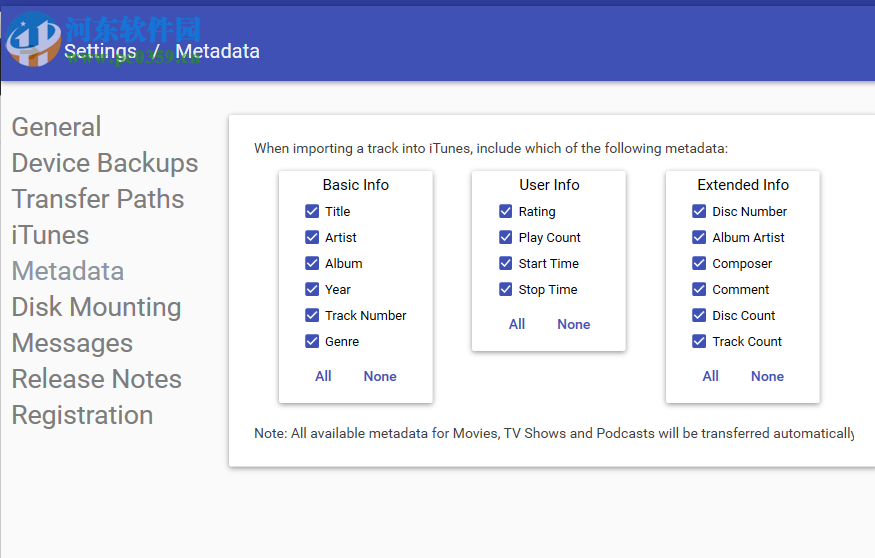Viewport: 875px width, 558px height.
Task: Select All under Extended Info
Action: (x=710, y=377)
